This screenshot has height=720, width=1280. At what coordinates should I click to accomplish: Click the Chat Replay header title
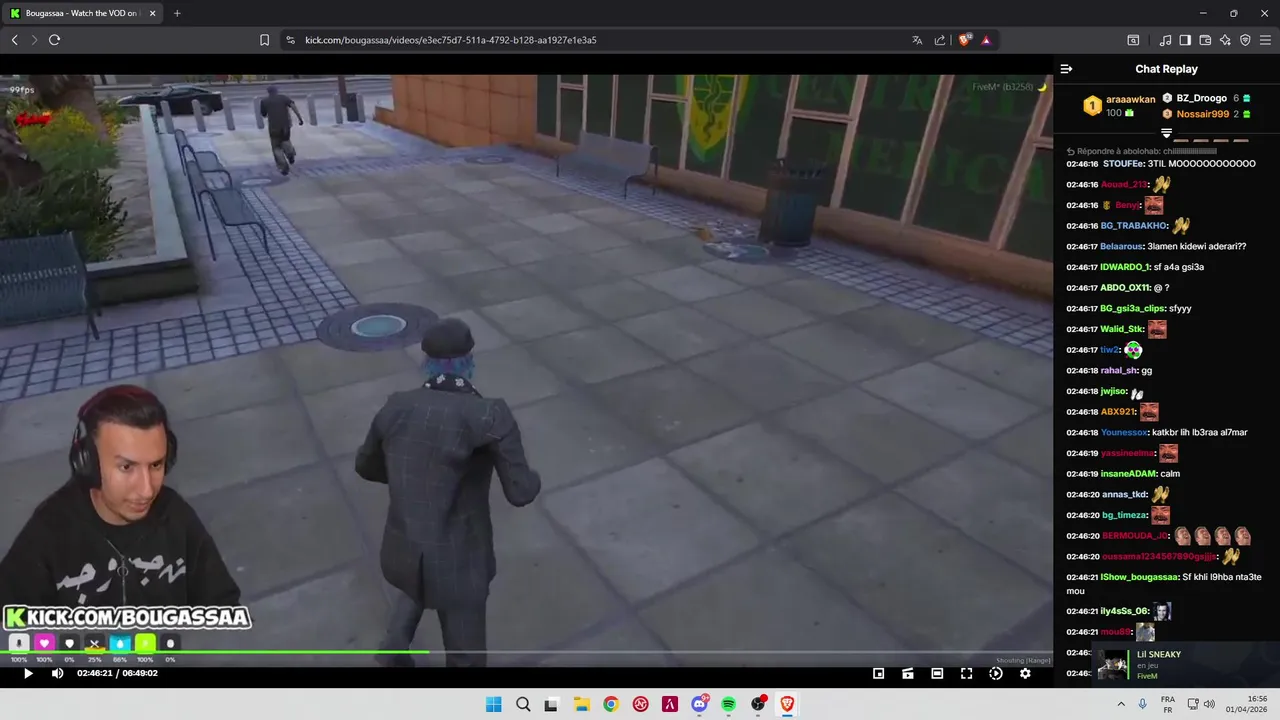[1166, 69]
